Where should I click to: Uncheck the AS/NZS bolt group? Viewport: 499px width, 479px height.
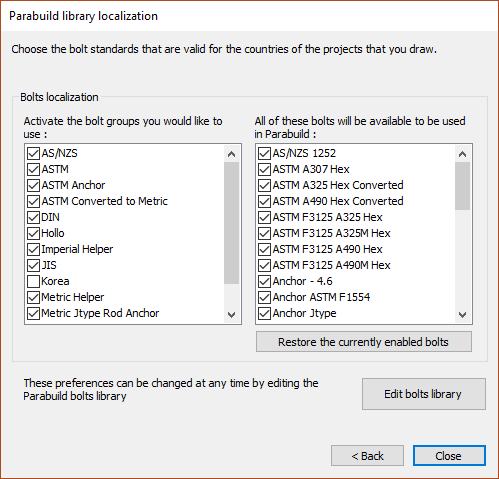point(33,153)
